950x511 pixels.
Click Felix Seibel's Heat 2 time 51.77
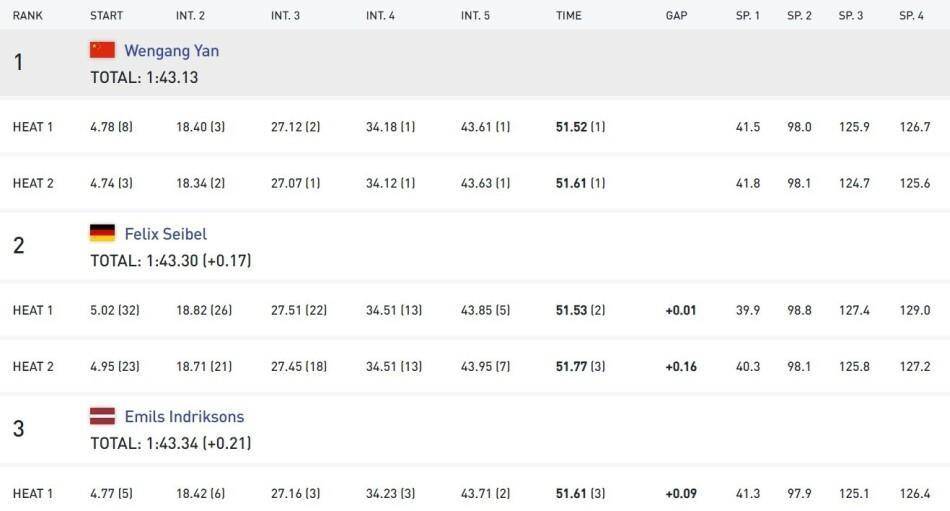click(571, 367)
